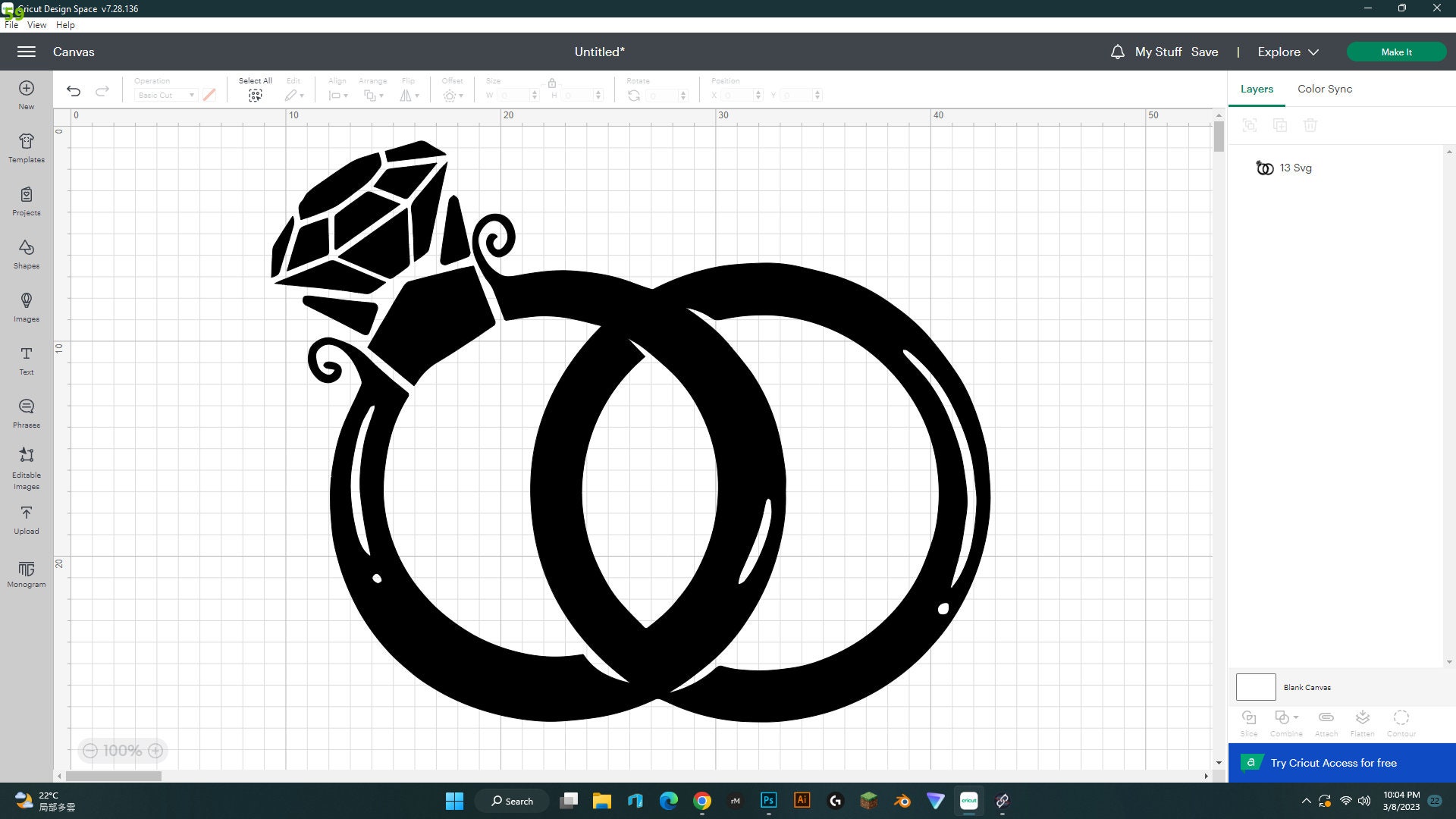The height and width of the screenshot is (819, 1456).
Task: Click the Flatten icon
Action: coord(1362,719)
